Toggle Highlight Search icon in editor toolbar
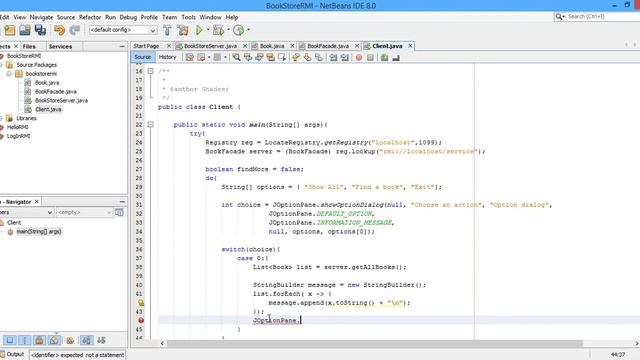Image resolution: width=640 pixels, height=360 pixels. [271, 58]
